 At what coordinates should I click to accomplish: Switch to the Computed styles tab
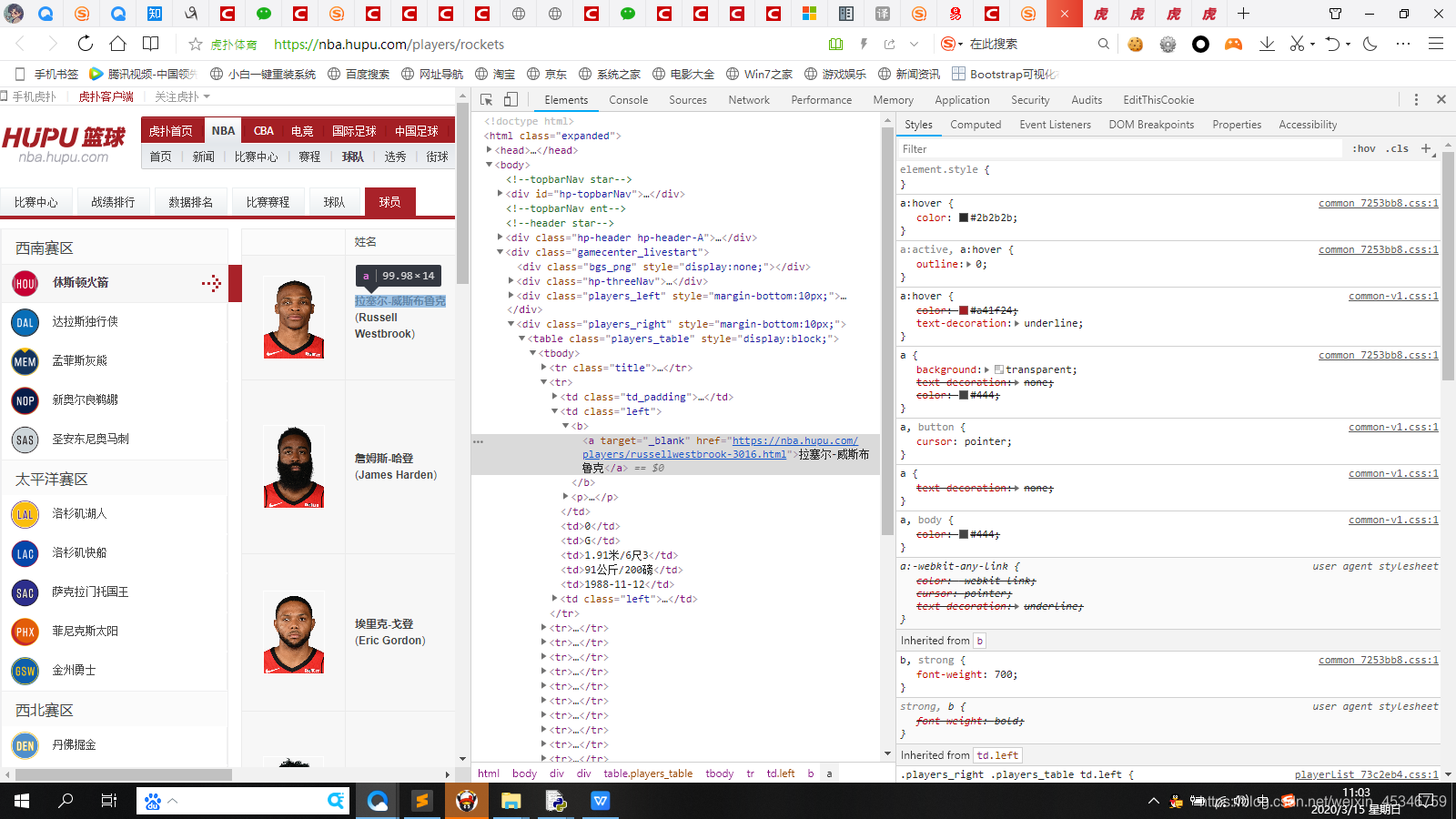point(976,125)
